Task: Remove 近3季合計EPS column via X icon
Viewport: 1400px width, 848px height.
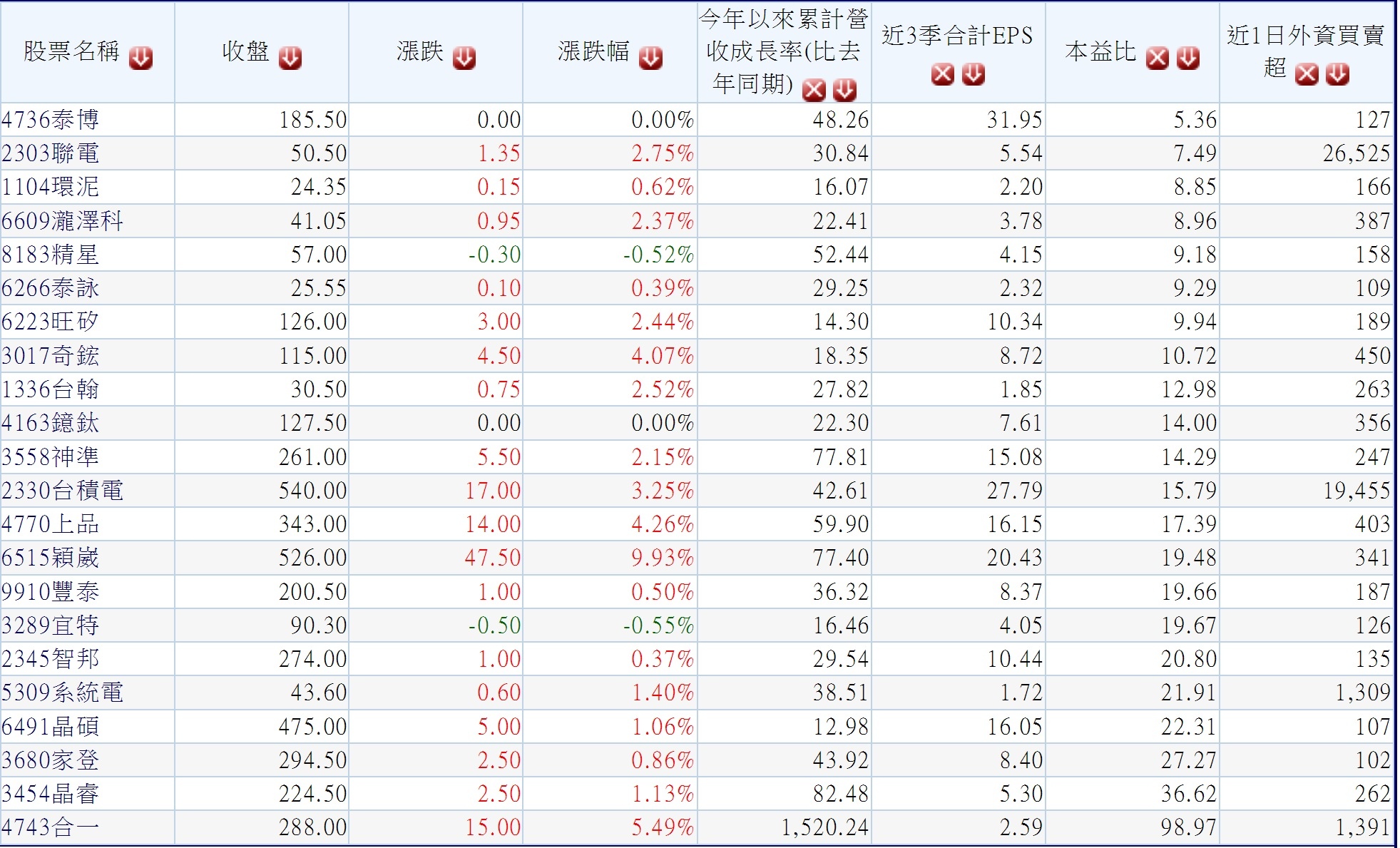Action: pos(942,73)
